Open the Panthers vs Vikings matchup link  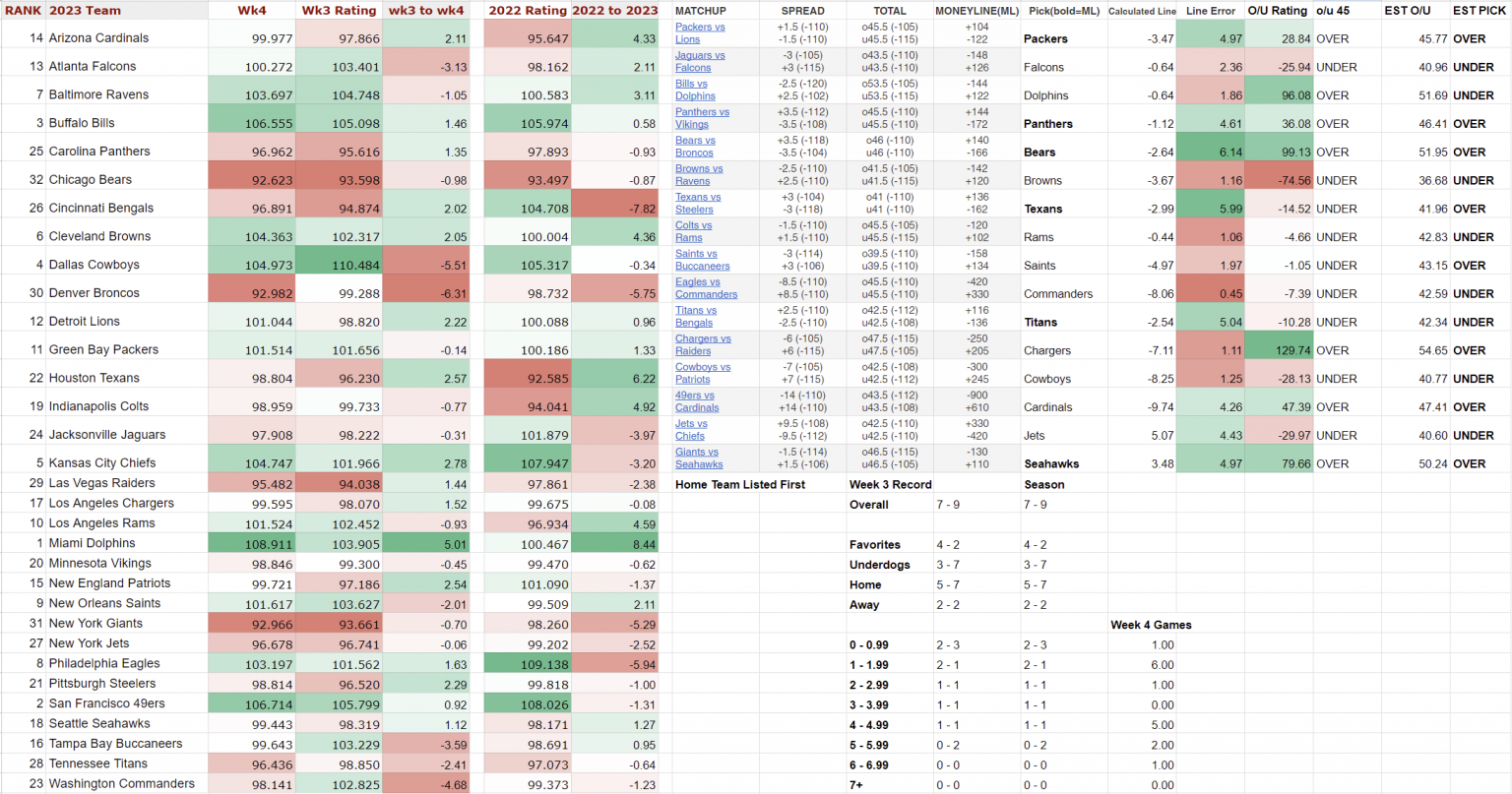(702, 118)
